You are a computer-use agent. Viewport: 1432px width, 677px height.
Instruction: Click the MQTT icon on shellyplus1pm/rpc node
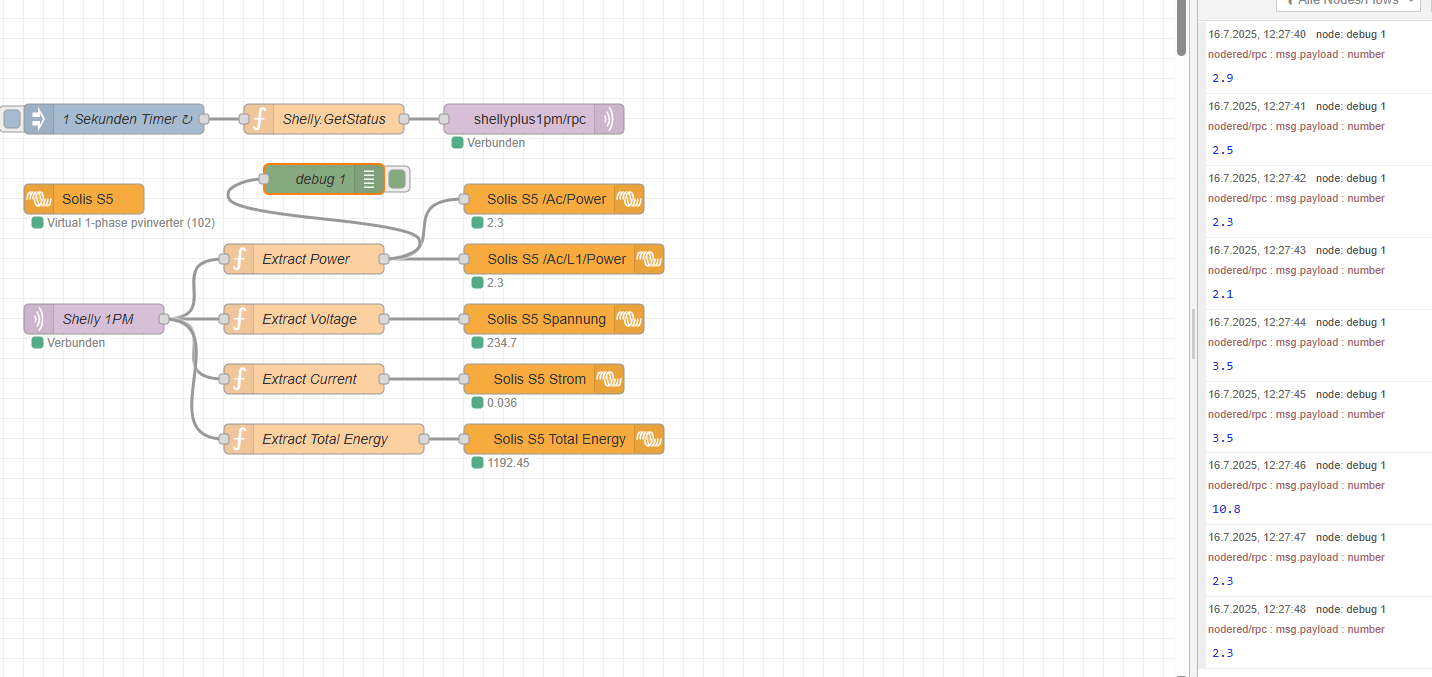coord(609,119)
